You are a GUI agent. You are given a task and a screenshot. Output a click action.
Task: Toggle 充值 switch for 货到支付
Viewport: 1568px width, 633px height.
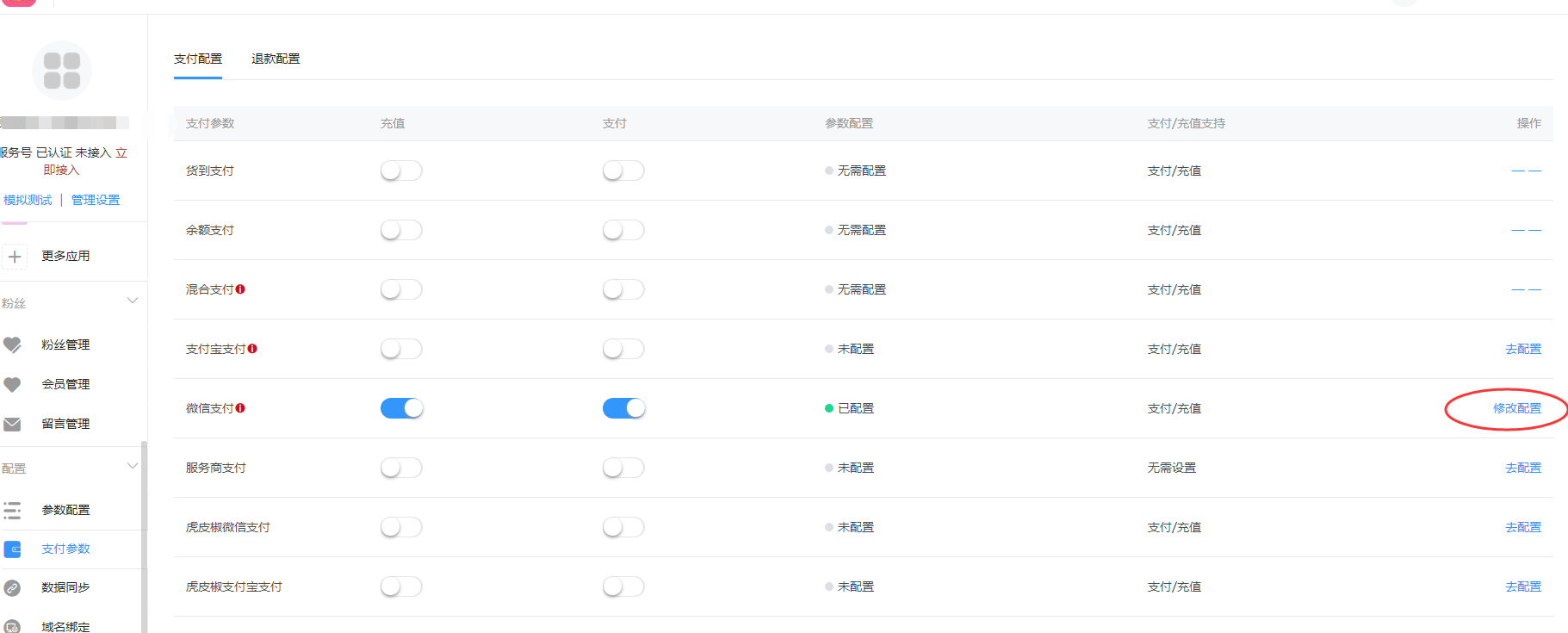pos(401,171)
